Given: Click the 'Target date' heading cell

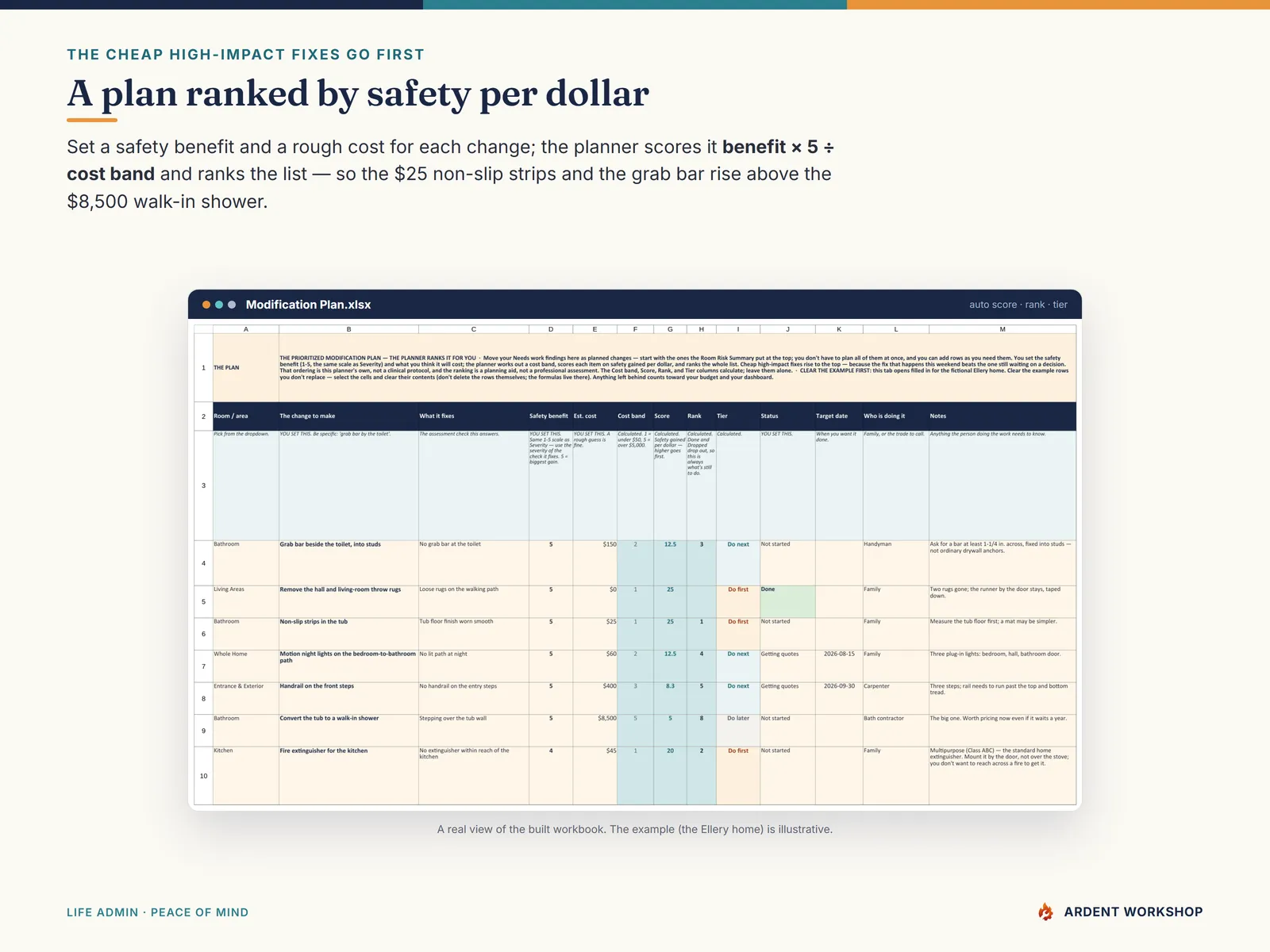Looking at the screenshot, I should pos(839,416).
